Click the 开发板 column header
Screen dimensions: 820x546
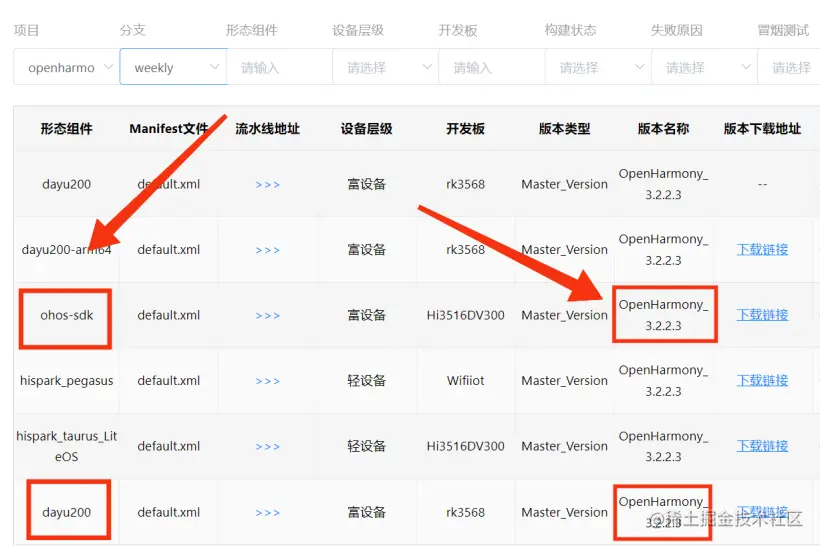[465, 129]
